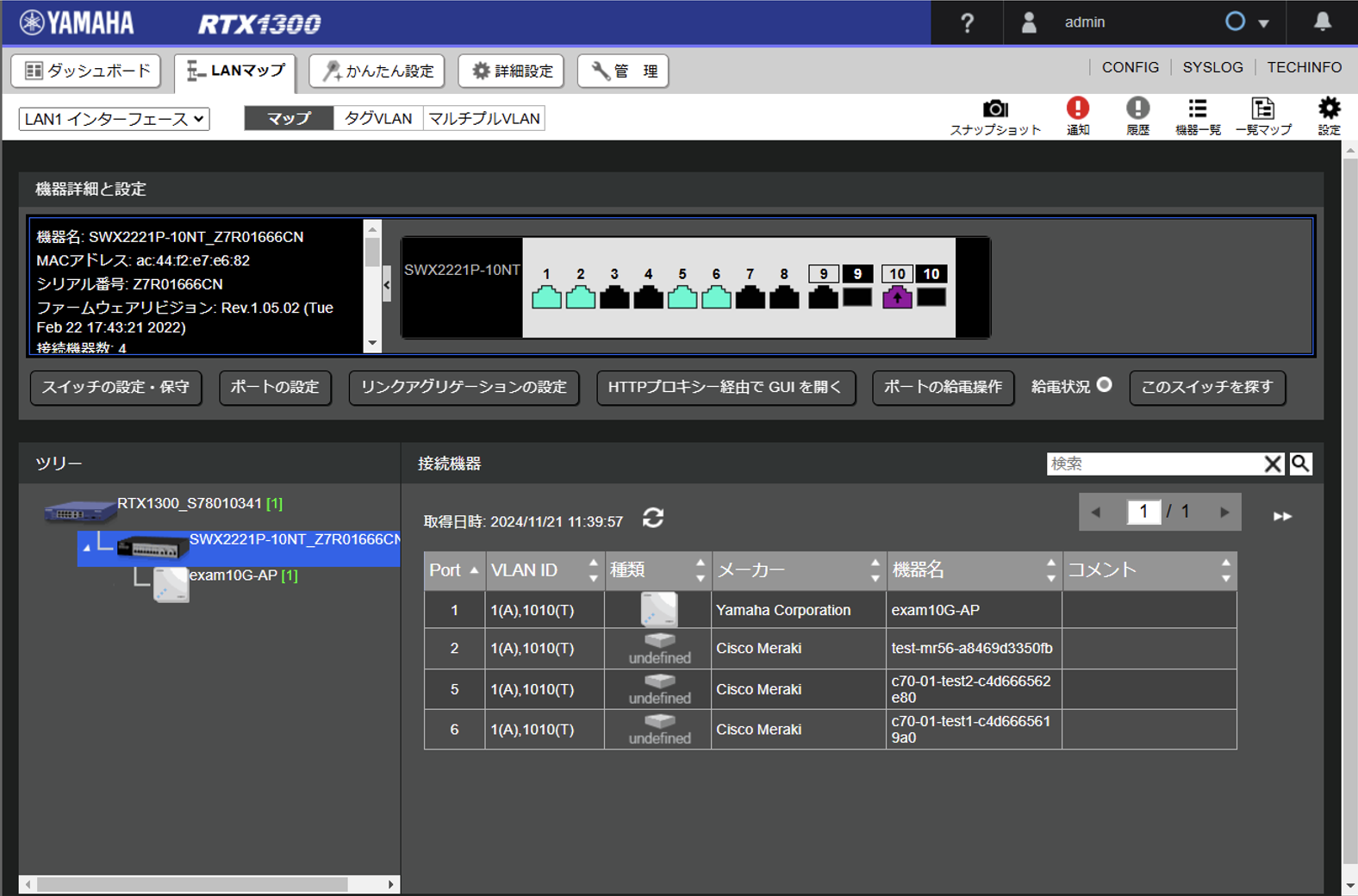Click このスイッチを探す button
Image resolution: width=1358 pixels, height=896 pixels.
[1207, 388]
